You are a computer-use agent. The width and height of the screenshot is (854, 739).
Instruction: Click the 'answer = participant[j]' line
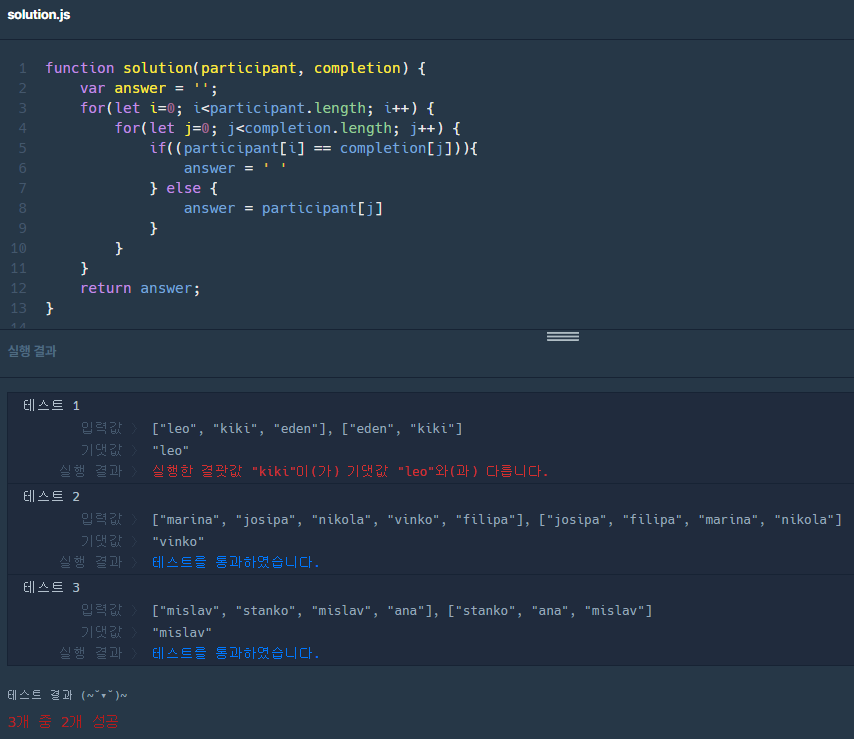tap(283, 208)
